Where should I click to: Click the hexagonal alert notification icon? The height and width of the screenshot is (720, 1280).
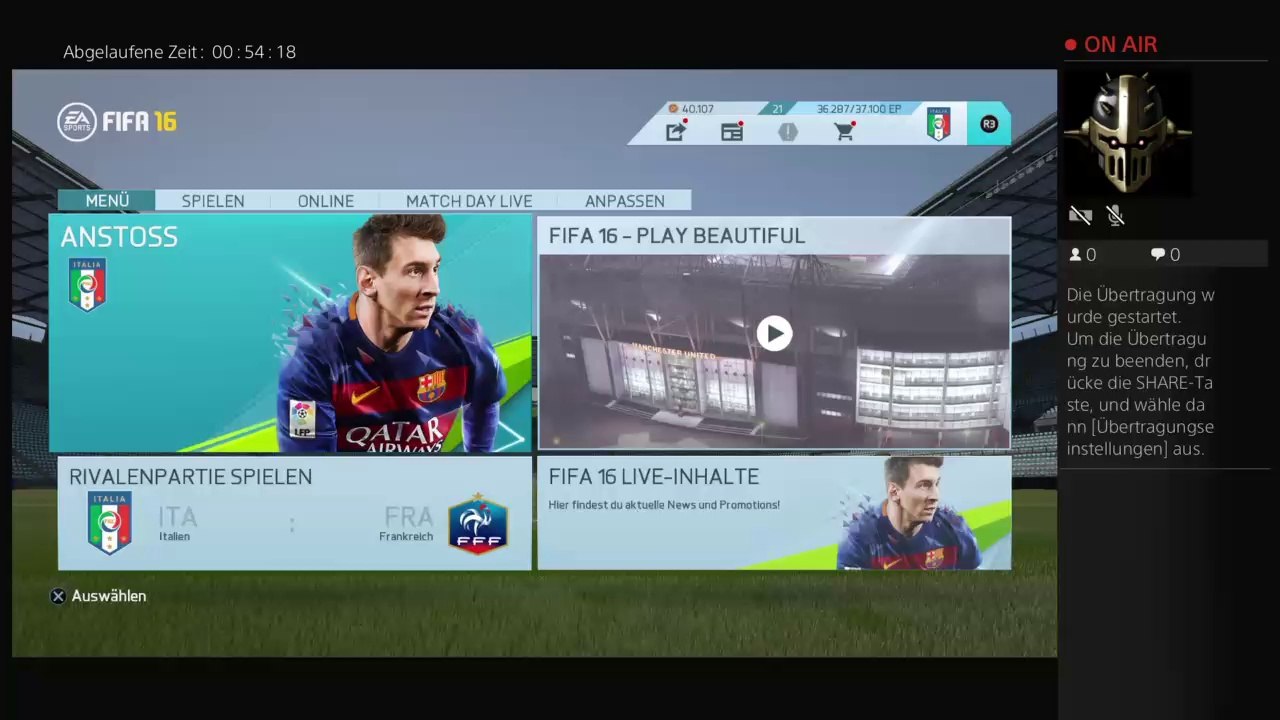(x=788, y=132)
